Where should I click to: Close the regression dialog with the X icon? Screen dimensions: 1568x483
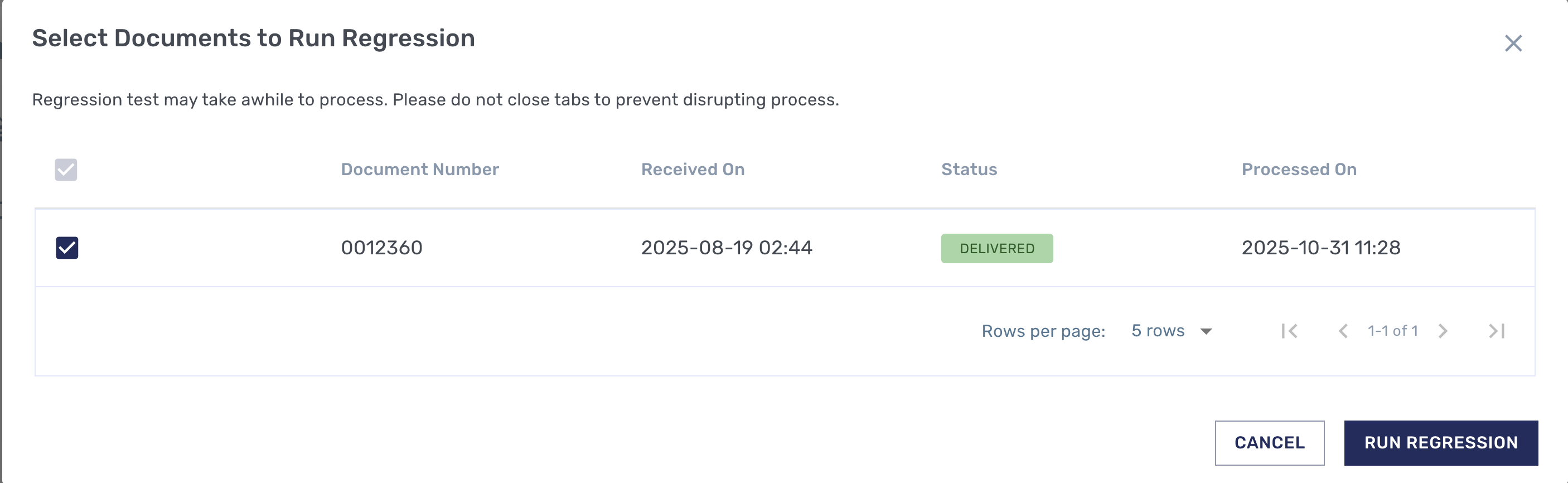click(x=1513, y=44)
